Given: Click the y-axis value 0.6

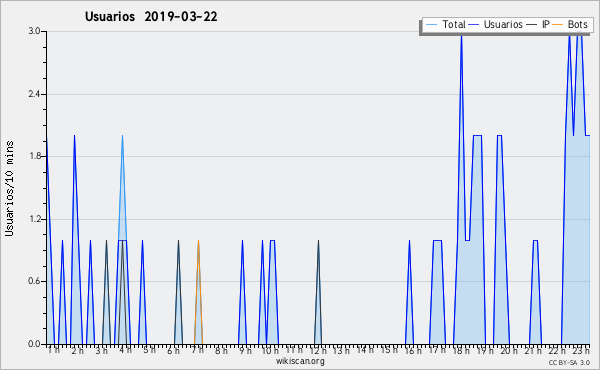Looking at the screenshot, I should tap(34, 281).
